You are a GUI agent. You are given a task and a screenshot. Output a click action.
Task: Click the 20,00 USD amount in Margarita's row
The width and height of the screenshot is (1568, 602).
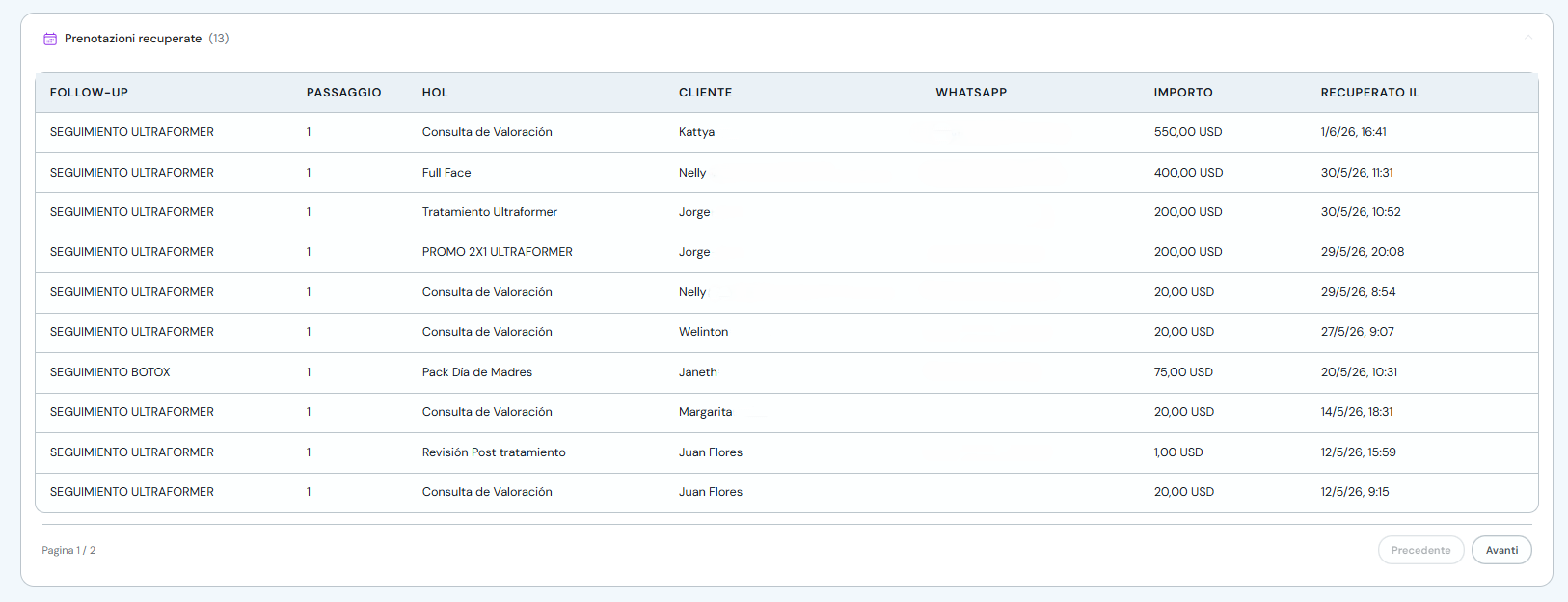click(1184, 412)
